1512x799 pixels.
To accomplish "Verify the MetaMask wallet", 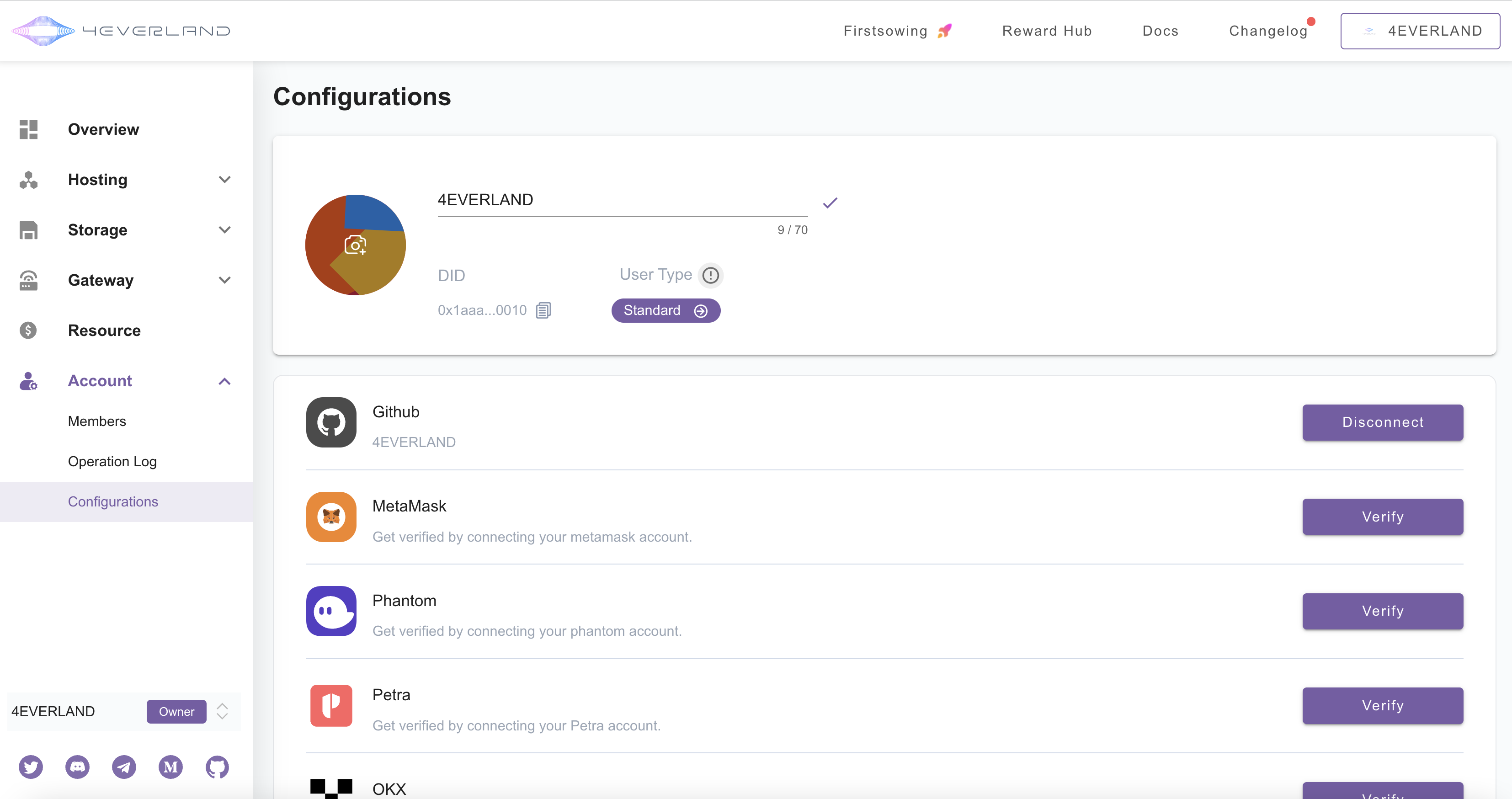I will (1382, 517).
